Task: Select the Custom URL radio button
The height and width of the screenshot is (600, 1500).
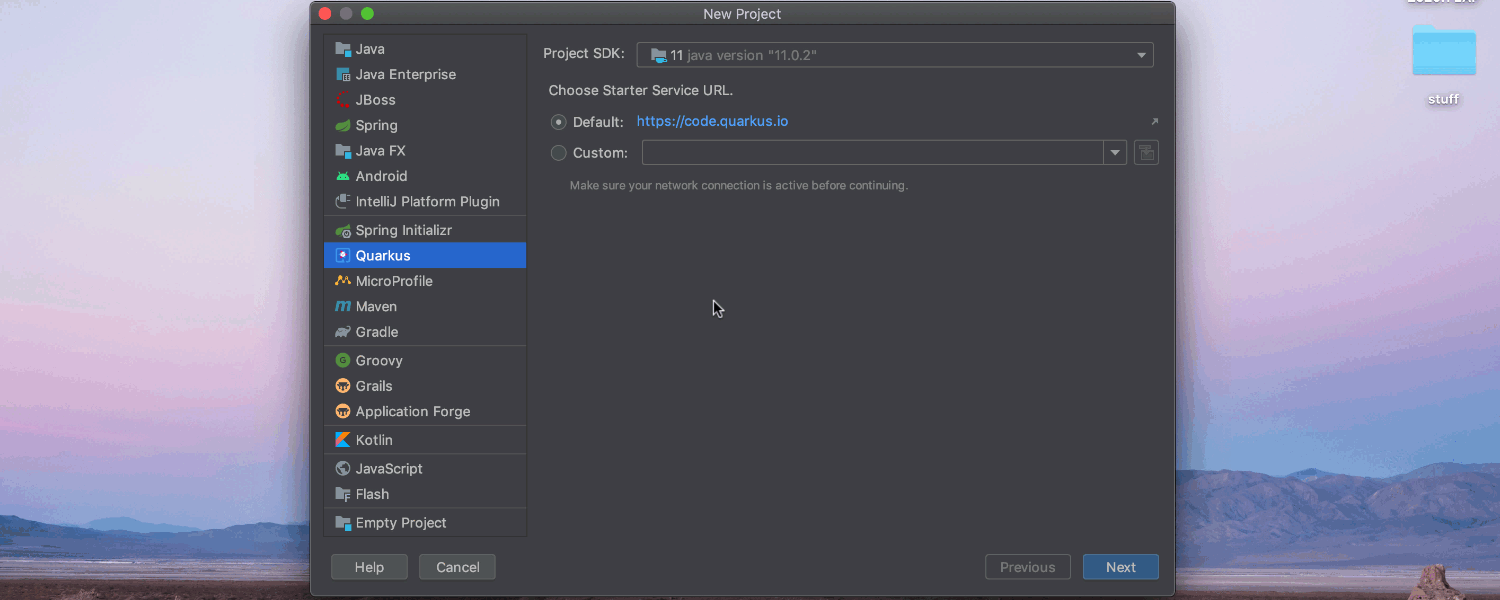Action: 558,153
